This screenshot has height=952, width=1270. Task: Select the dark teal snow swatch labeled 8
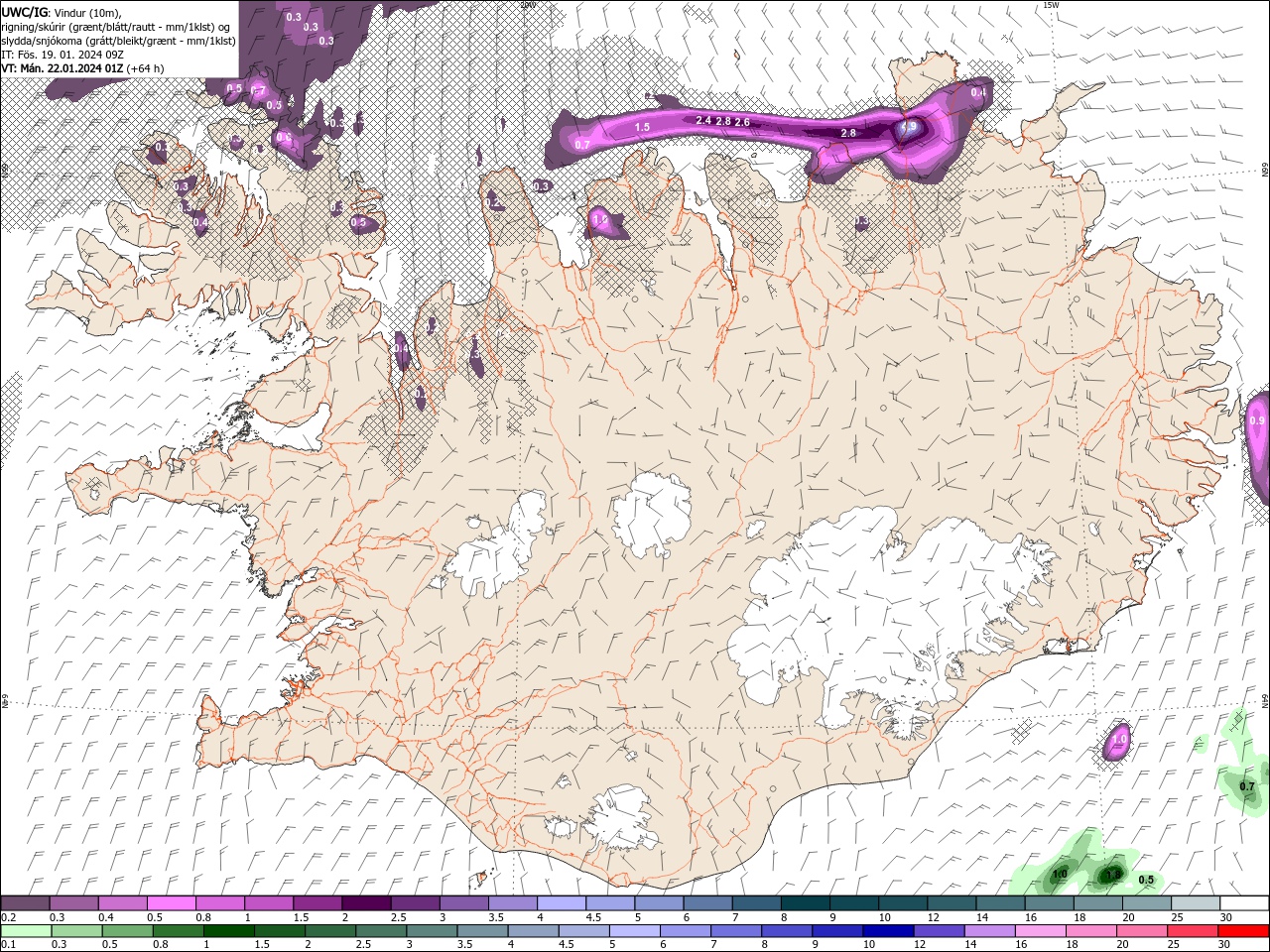805,903
